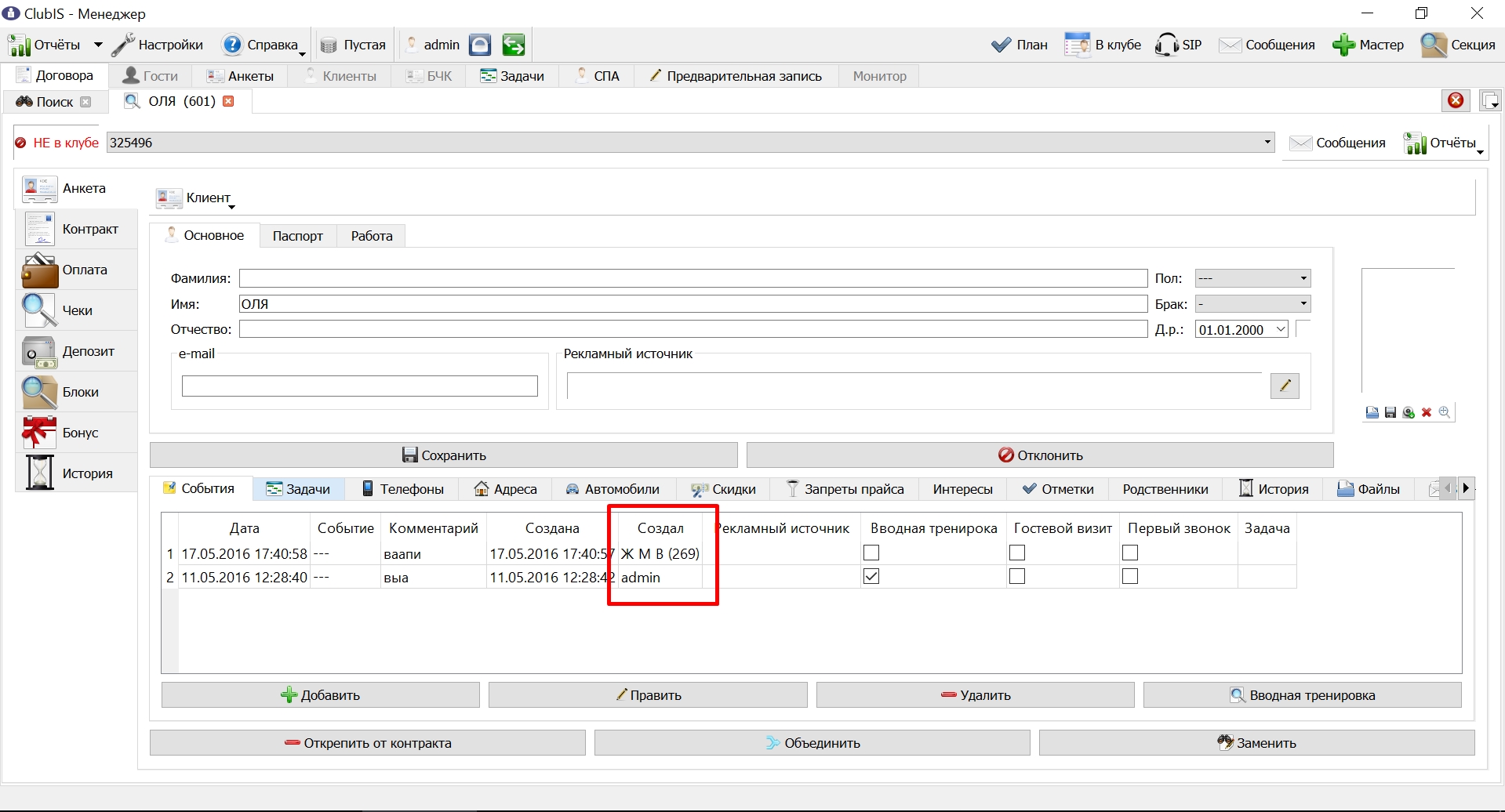This screenshot has height=812, width=1505.
Task: Check Вводная тренировка box in first row
Action: pos(871,553)
